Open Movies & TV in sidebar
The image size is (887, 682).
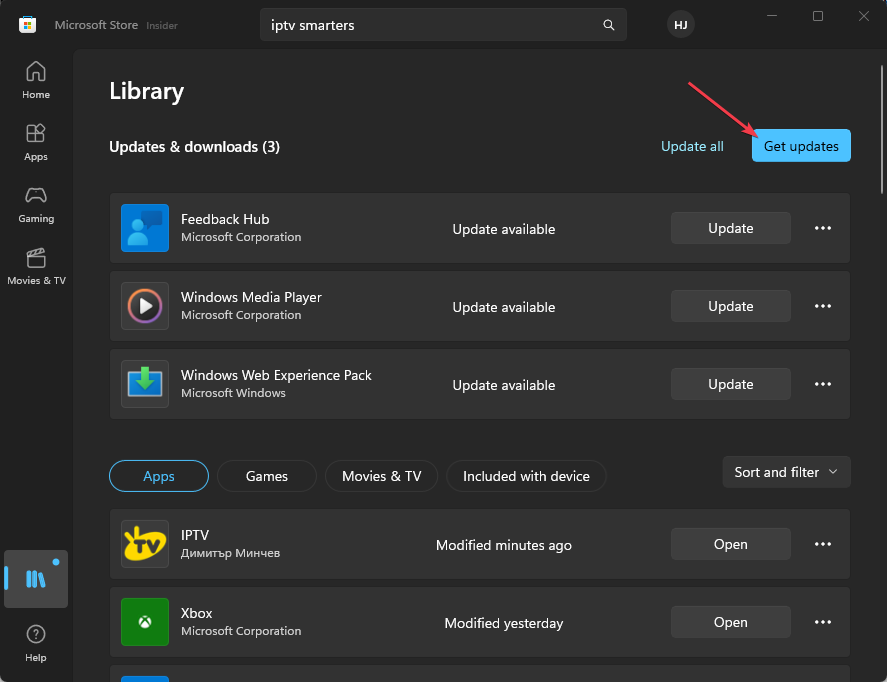36,267
